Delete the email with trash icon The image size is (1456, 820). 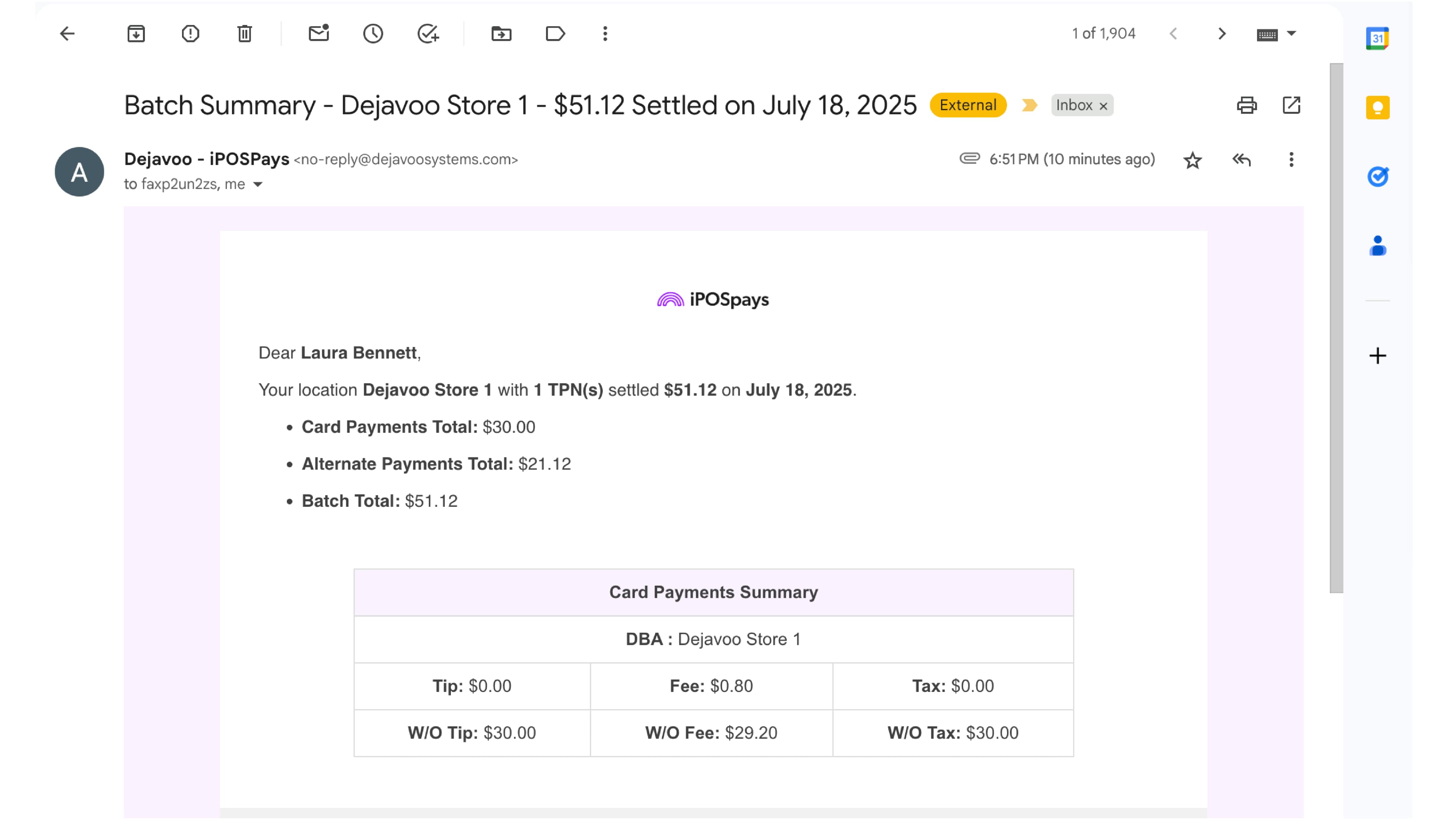244,34
